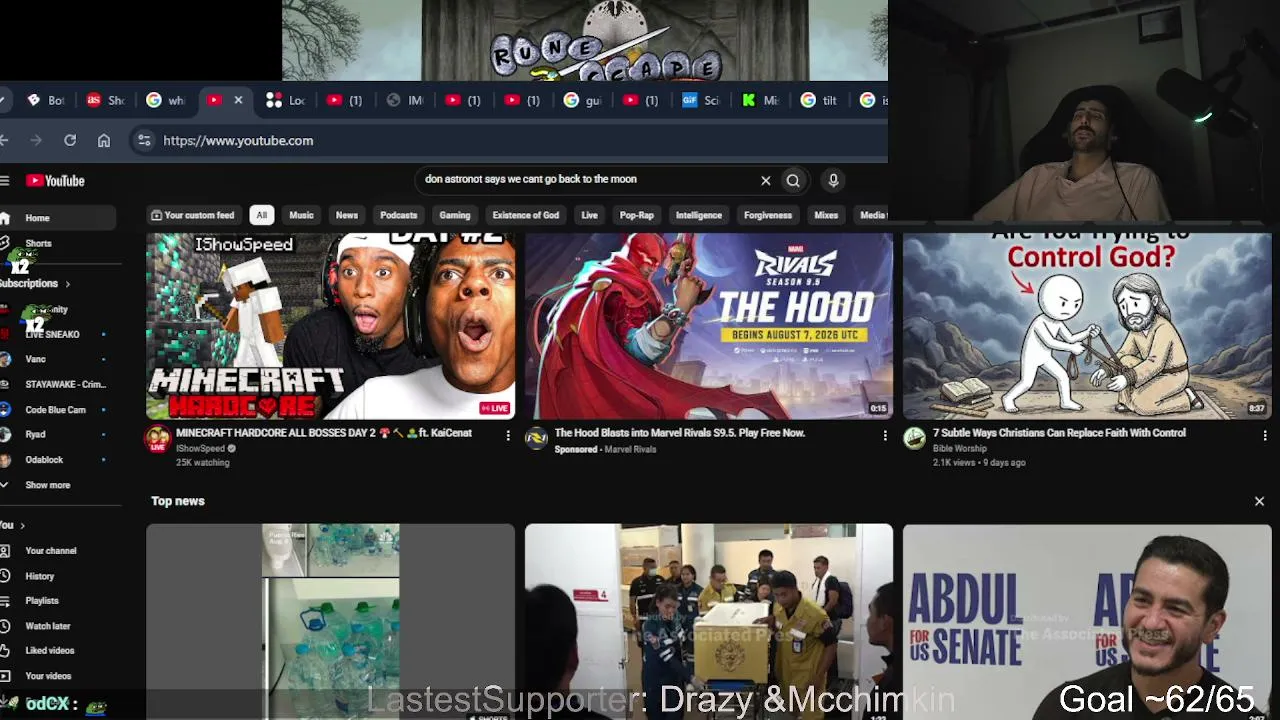Open the Bible Worship channel avatar

[914, 439]
